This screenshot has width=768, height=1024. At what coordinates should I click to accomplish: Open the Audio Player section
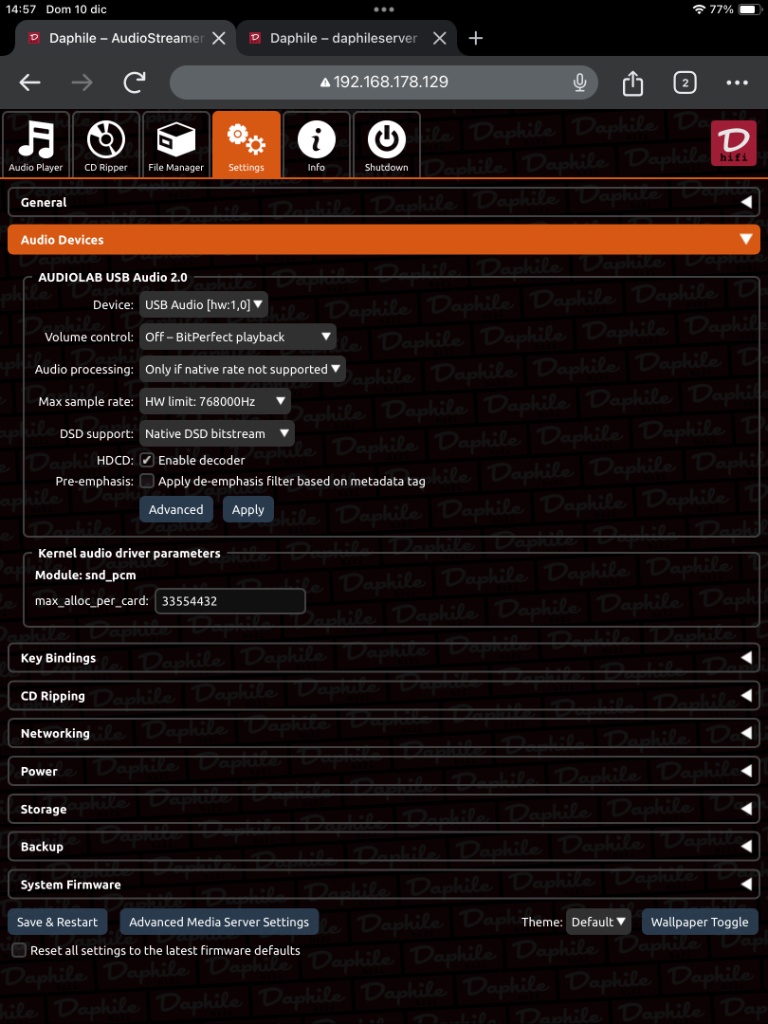pyautogui.click(x=36, y=144)
